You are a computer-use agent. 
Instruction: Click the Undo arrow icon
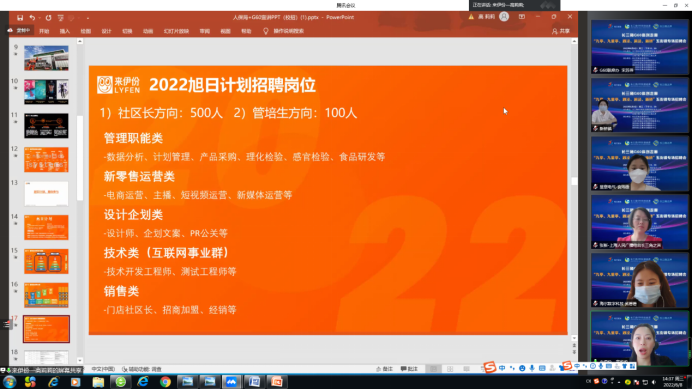(32, 18)
